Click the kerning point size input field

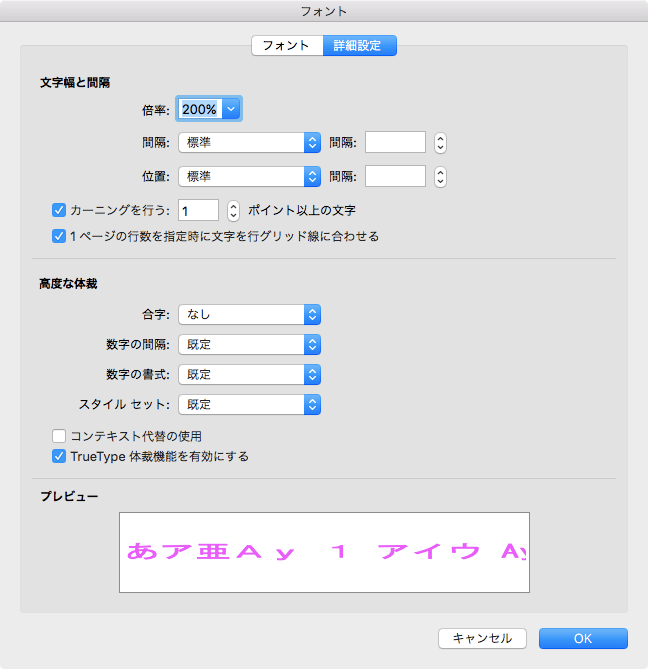coord(198,210)
